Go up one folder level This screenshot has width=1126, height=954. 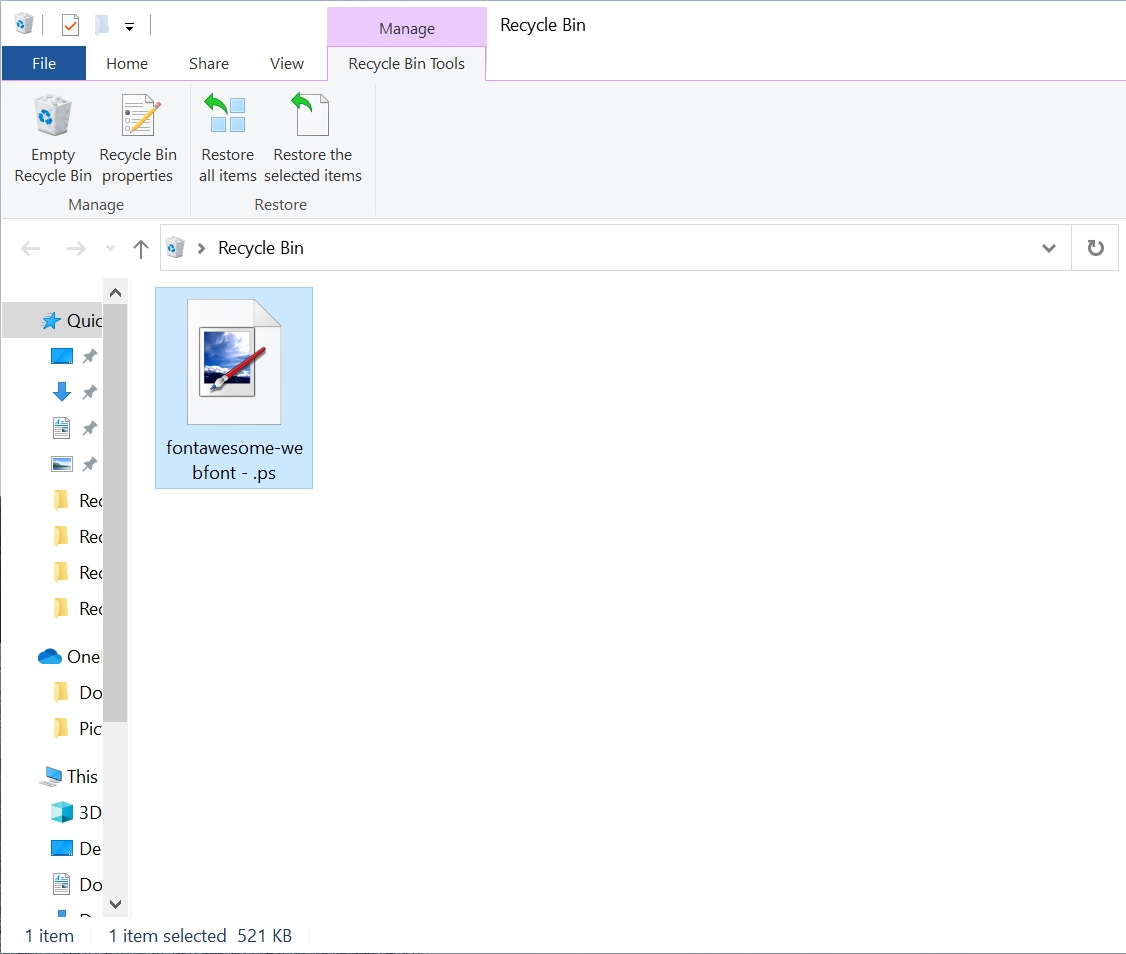click(x=141, y=249)
